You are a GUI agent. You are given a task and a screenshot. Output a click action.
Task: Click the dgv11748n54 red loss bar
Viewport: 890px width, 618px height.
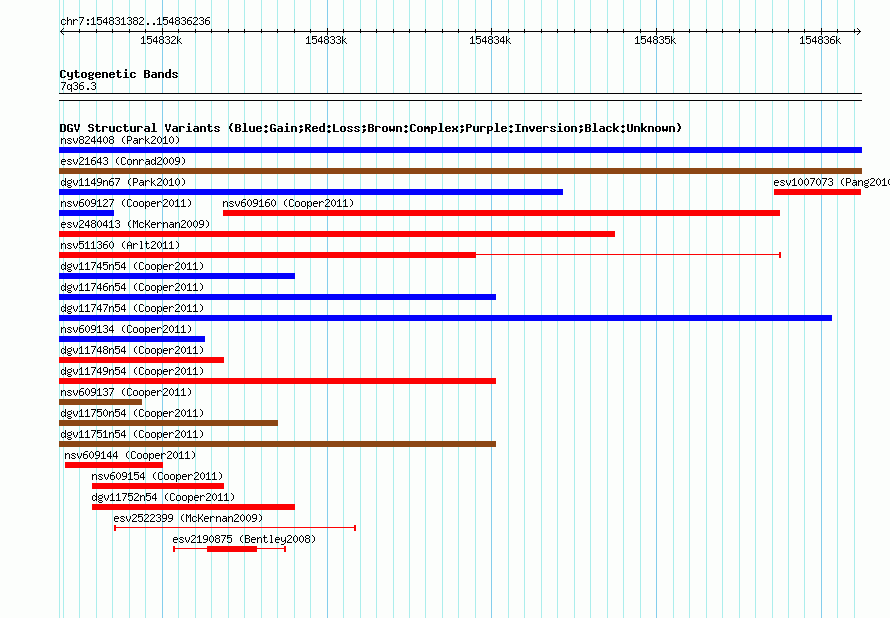(141, 360)
